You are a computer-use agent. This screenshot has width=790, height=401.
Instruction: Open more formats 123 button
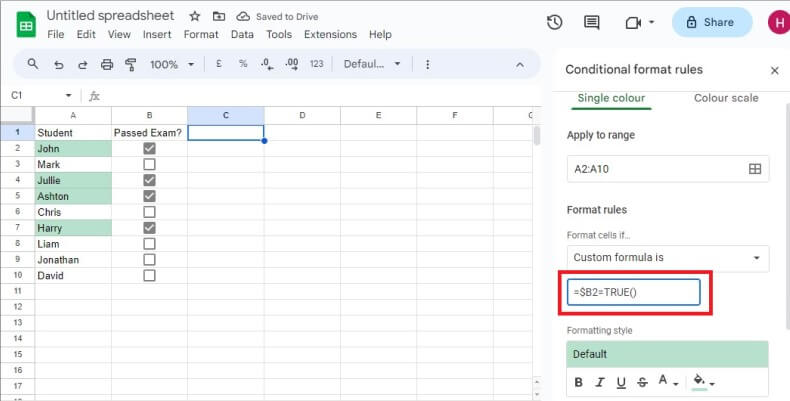(x=316, y=64)
